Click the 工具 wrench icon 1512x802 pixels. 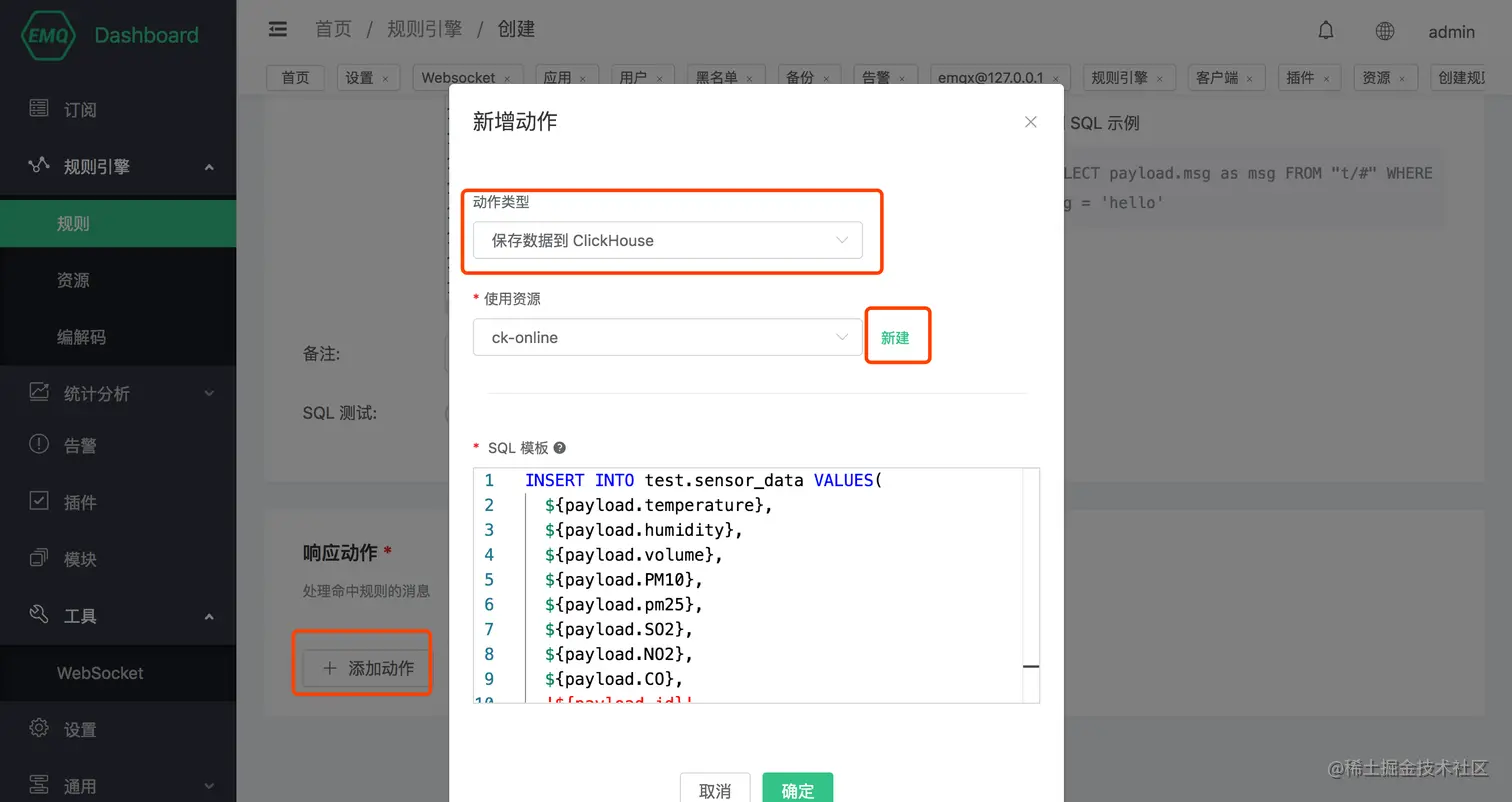[39, 615]
